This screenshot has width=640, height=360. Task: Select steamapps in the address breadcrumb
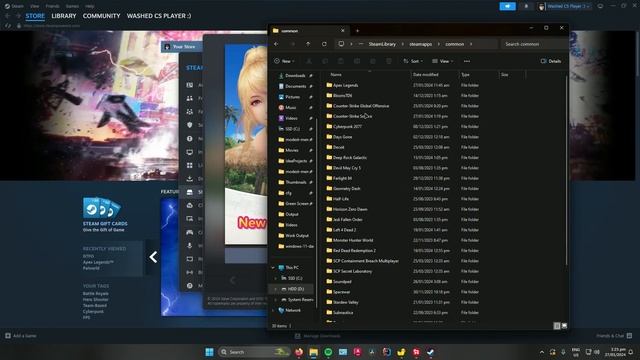(420, 44)
